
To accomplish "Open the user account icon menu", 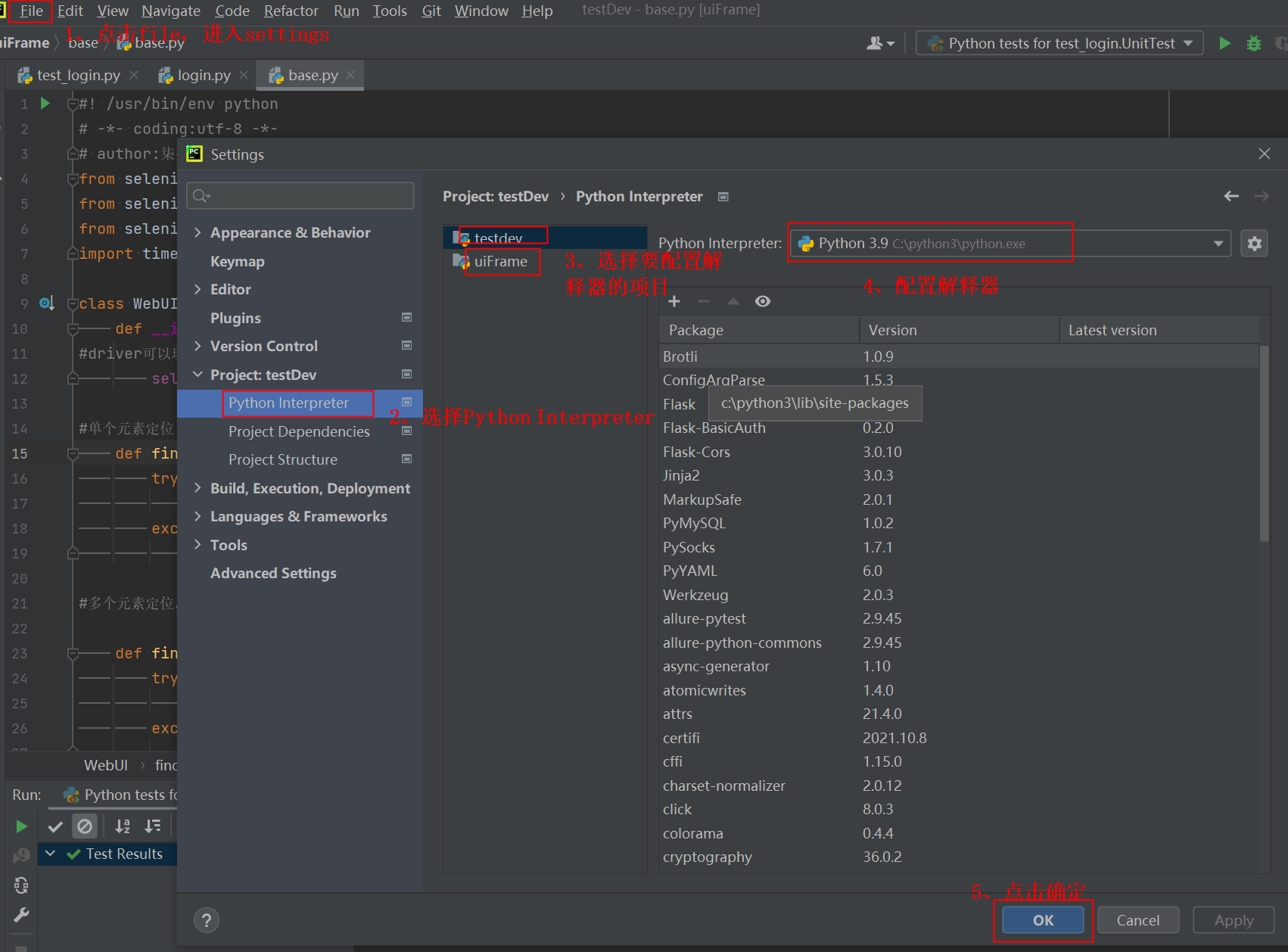I will point(880,43).
